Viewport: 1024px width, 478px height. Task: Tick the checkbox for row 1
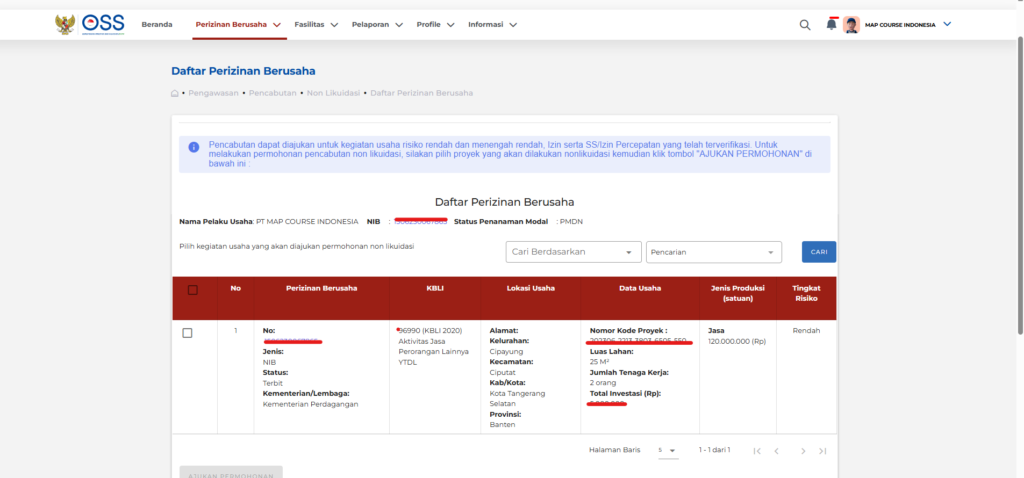[x=187, y=333]
